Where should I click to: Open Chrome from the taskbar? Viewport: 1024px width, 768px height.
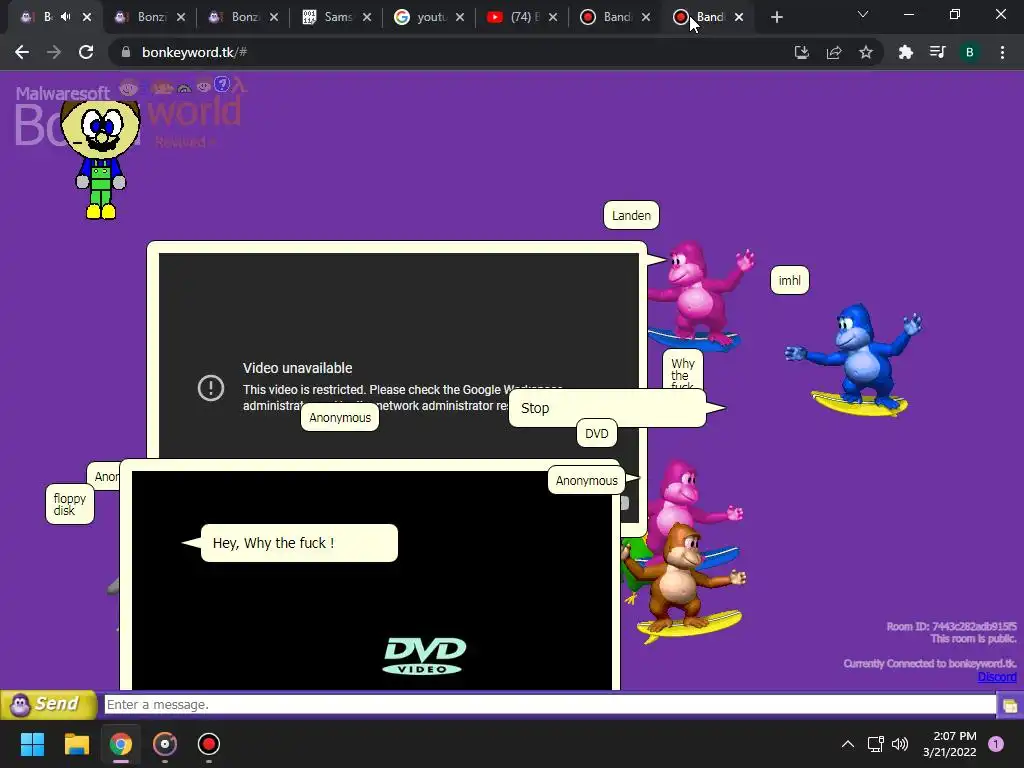tap(120, 744)
